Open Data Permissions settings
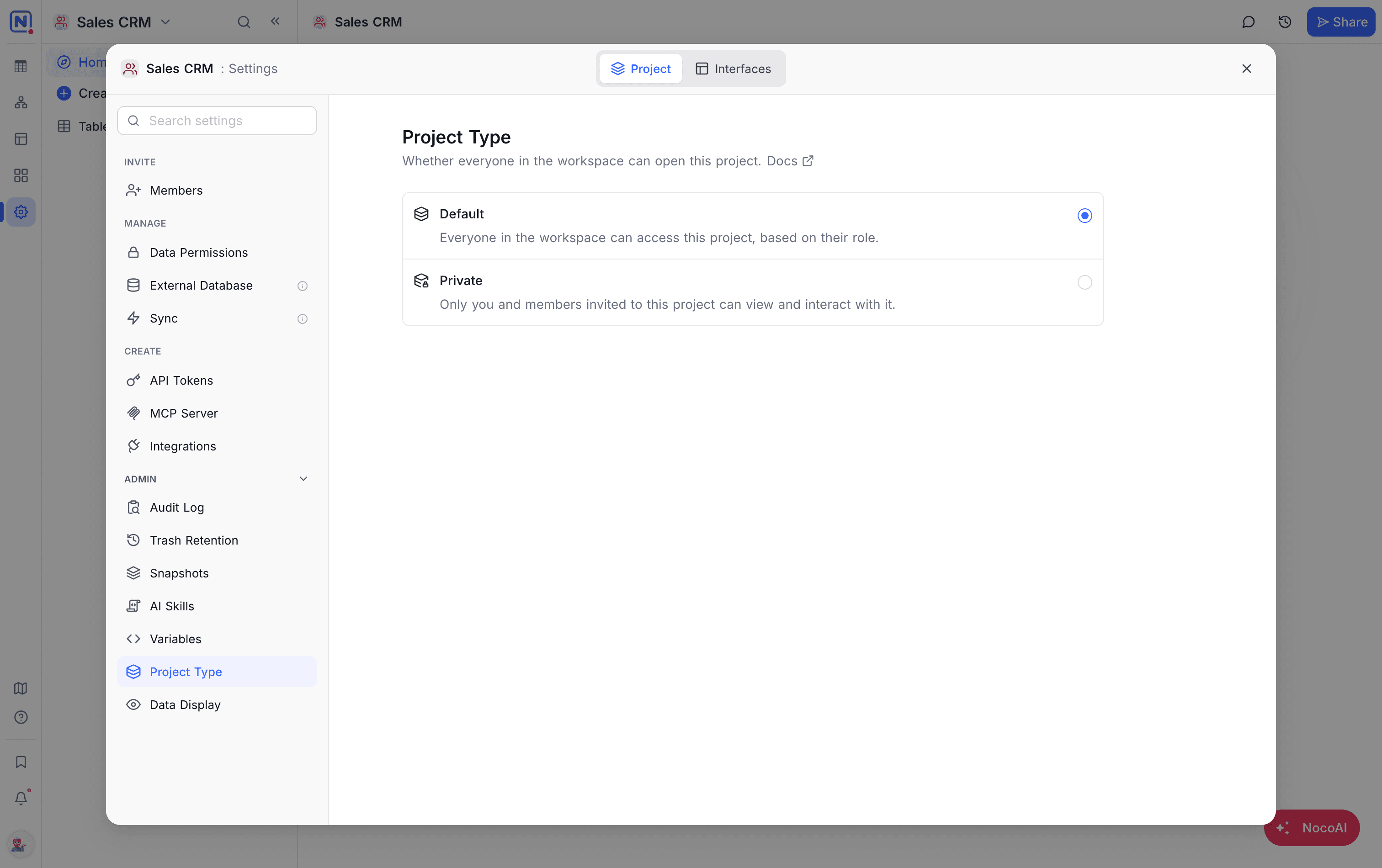Viewport: 1382px width, 868px height. tap(217, 253)
